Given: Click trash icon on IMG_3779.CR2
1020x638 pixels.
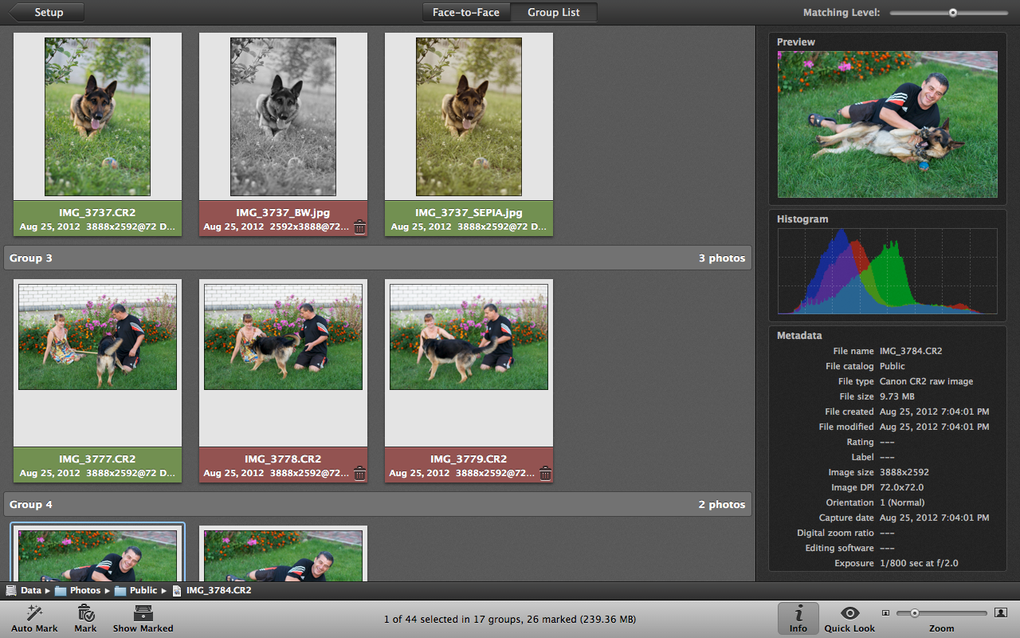Looking at the screenshot, I should pos(545,473).
